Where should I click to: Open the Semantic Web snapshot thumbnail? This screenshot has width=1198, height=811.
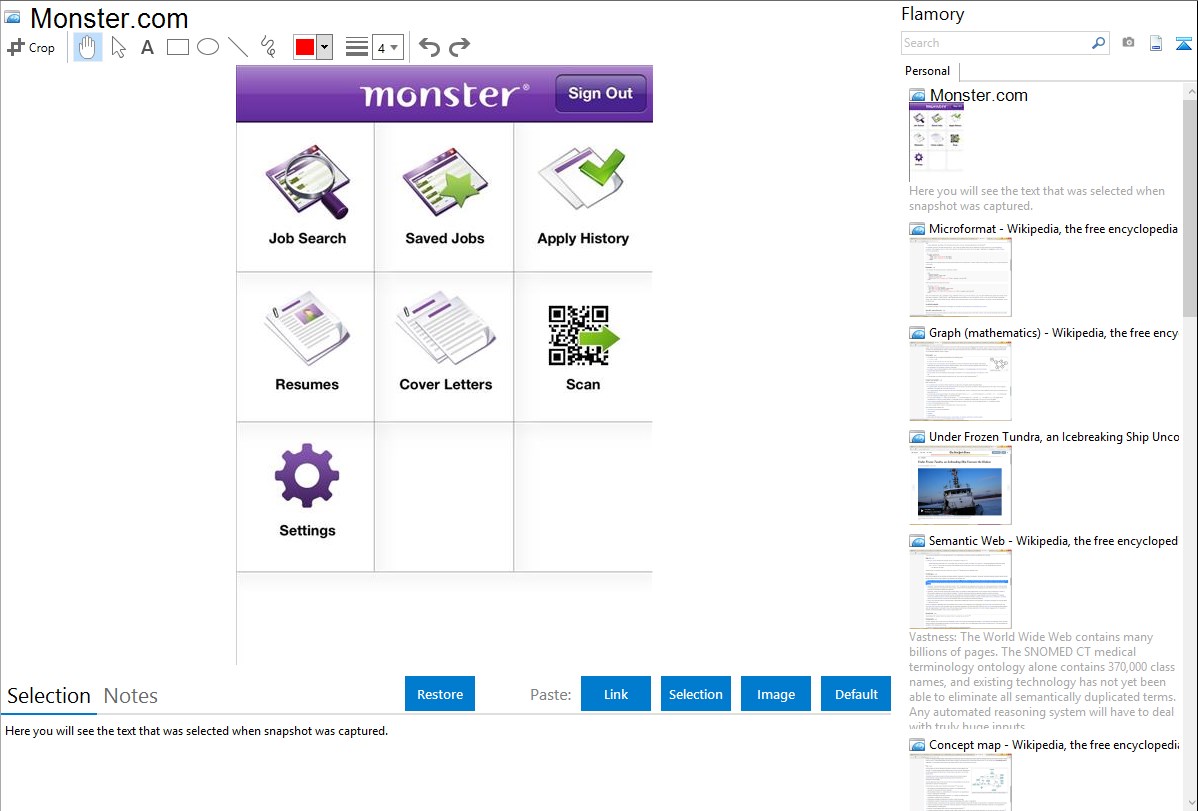[960, 589]
